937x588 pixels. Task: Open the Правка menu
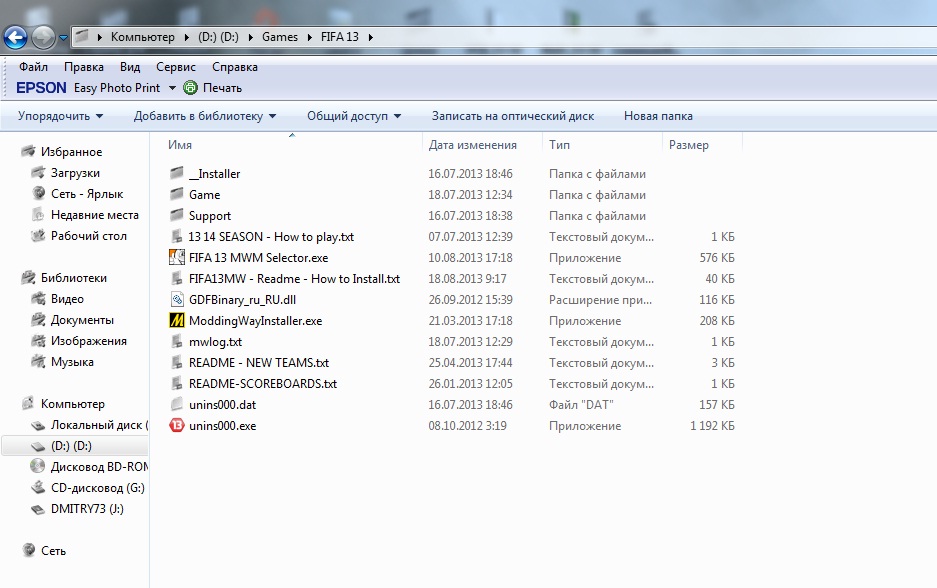84,67
